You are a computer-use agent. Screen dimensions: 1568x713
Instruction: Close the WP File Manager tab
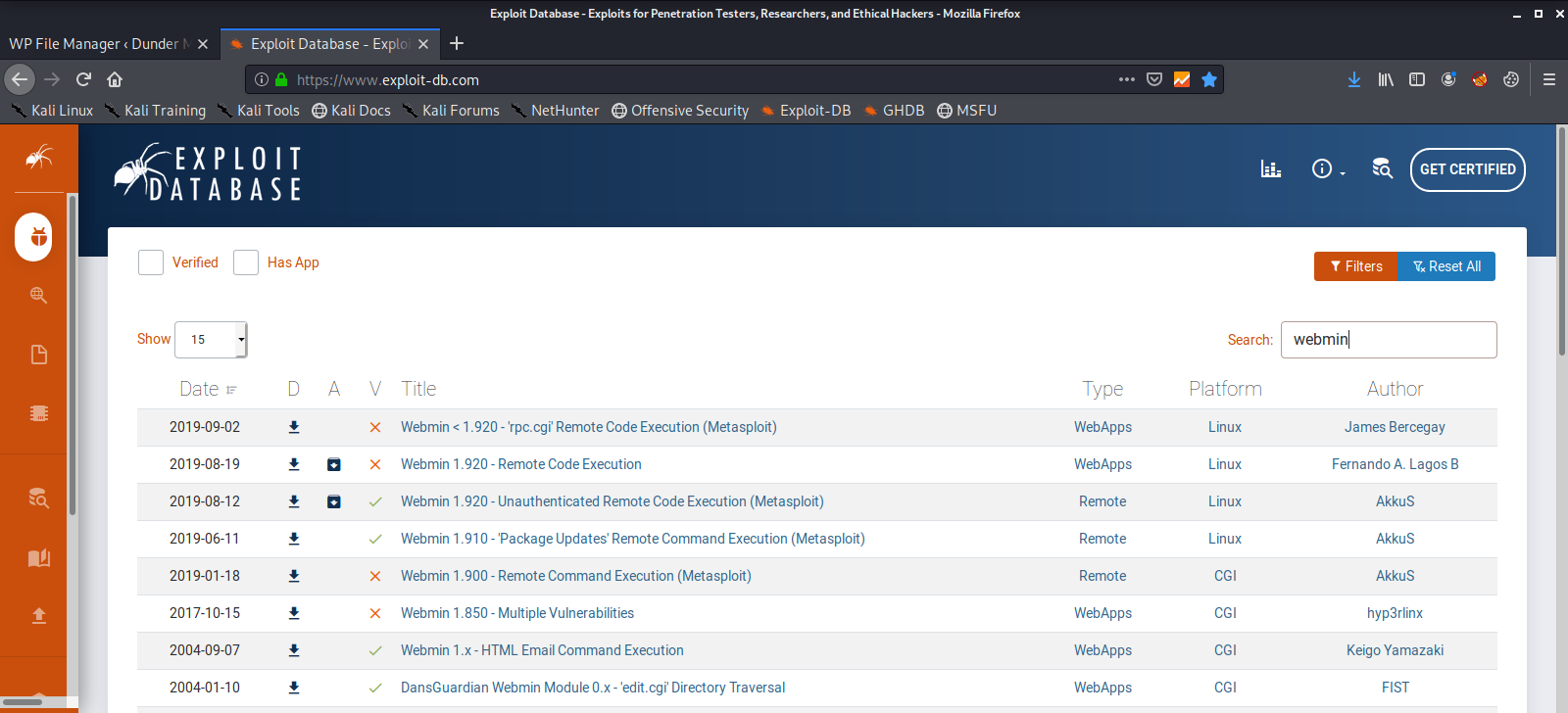click(x=203, y=44)
